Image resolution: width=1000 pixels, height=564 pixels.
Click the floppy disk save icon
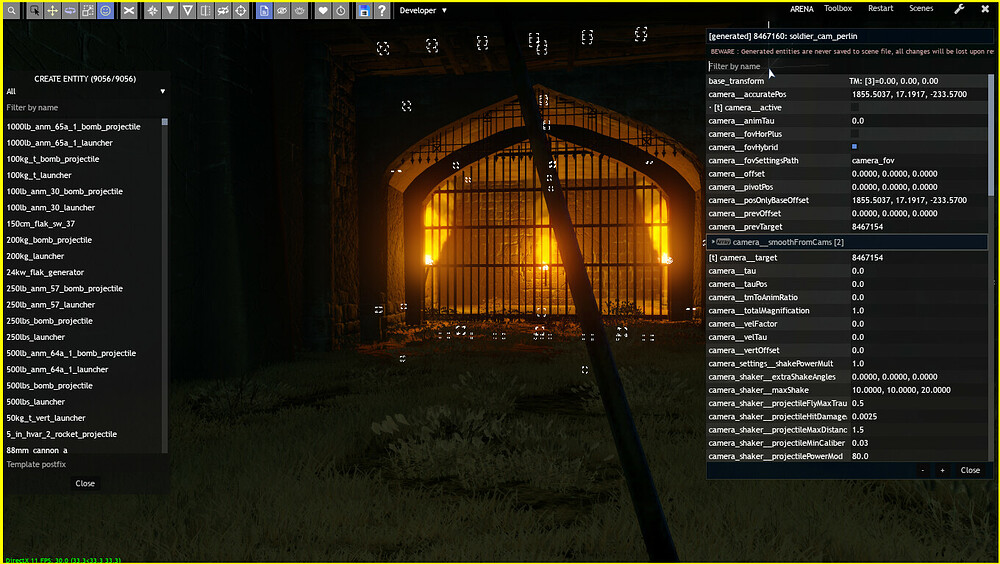pyautogui.click(x=364, y=10)
